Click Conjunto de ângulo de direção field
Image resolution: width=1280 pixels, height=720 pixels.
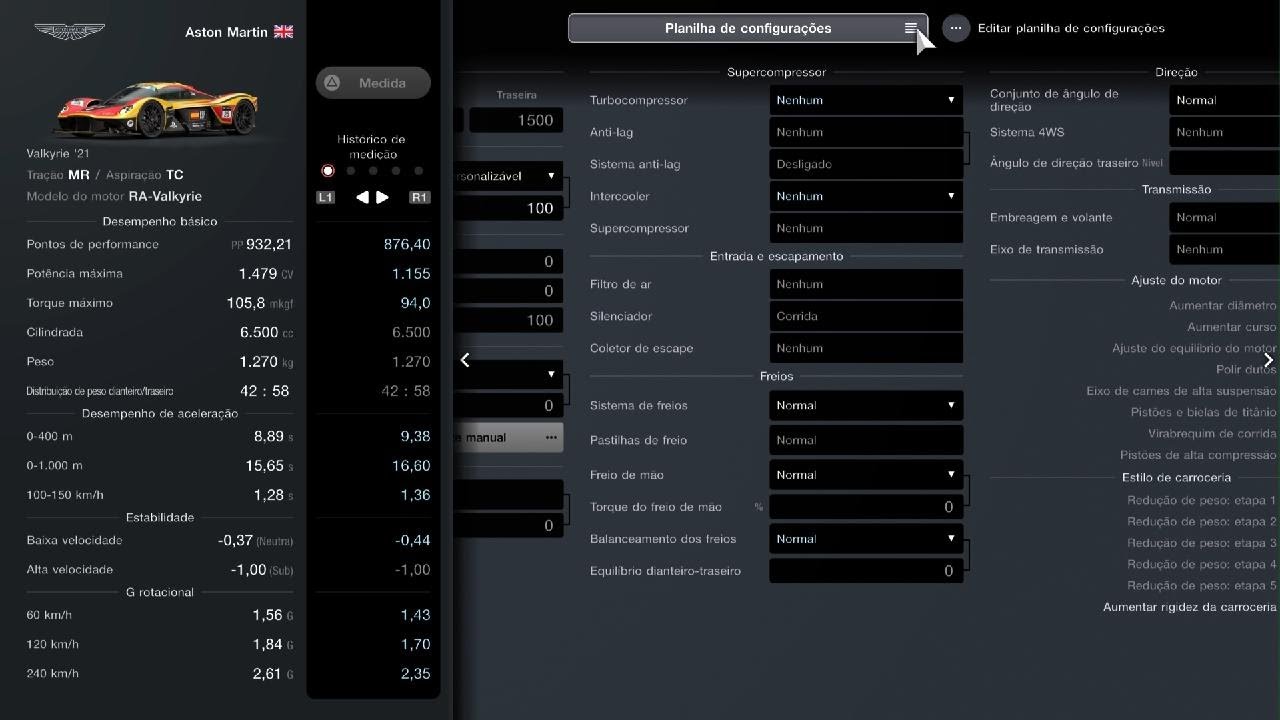pyautogui.click(x=1224, y=100)
